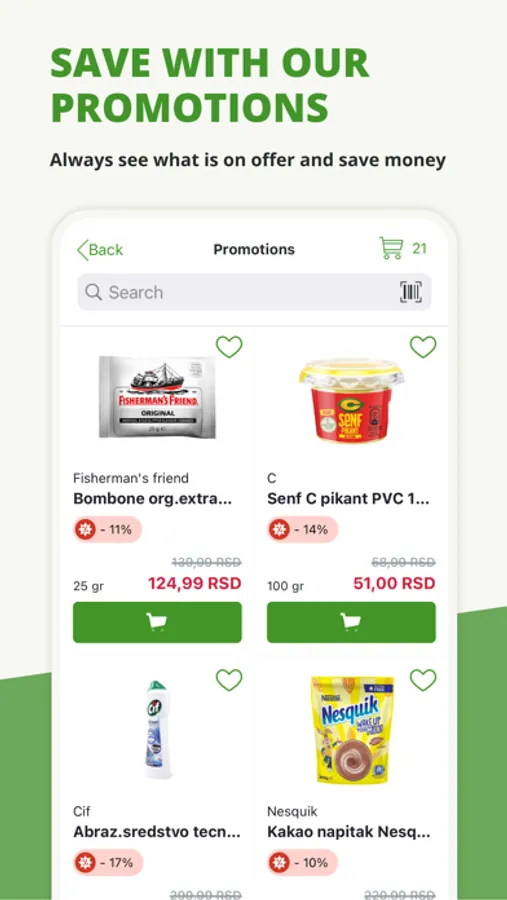Viewport: 507px width, 900px height.
Task: Toggle heart on Senf C pikant
Action: [x=423, y=347]
